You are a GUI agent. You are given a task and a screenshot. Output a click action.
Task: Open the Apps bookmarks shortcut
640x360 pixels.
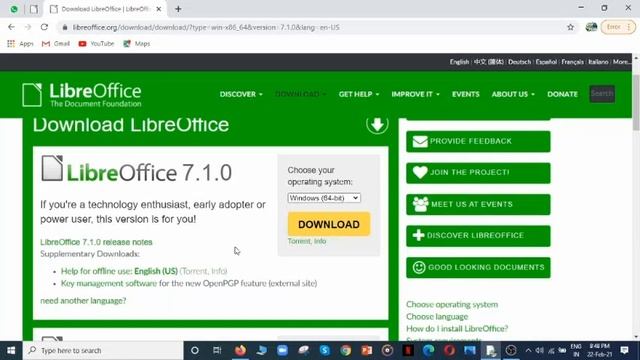click(x=20, y=44)
